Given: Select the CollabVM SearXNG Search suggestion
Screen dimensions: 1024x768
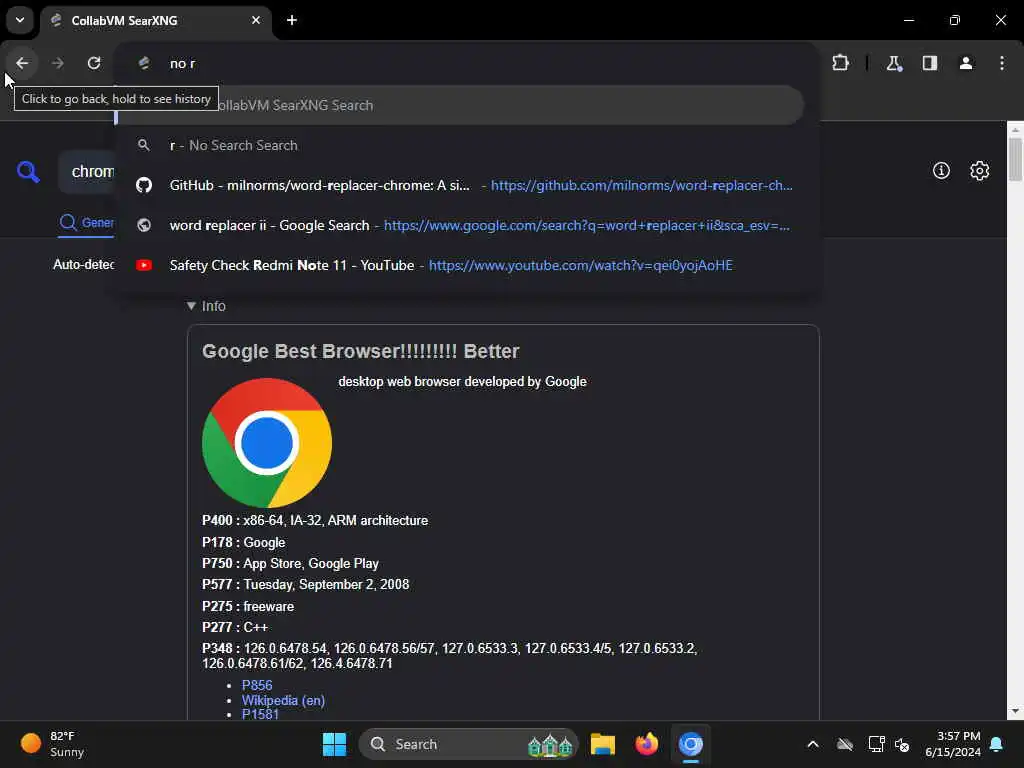Looking at the screenshot, I should (x=459, y=105).
